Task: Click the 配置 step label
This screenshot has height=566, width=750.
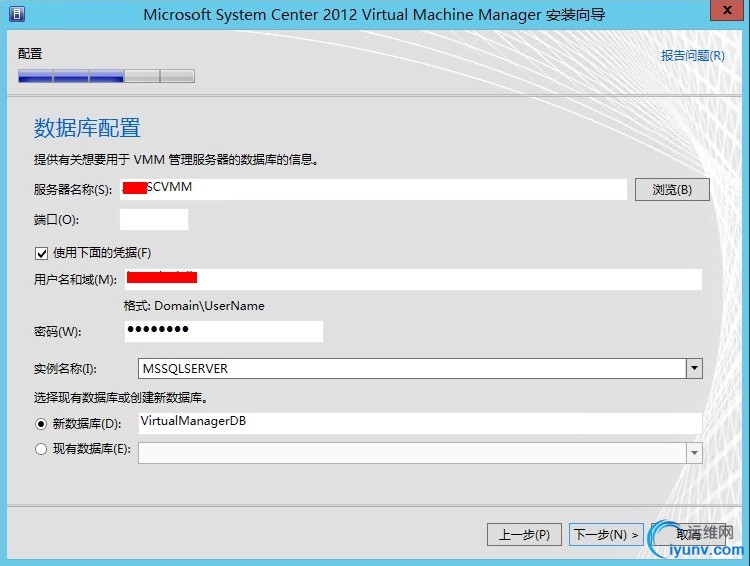Action: click(x=30, y=54)
